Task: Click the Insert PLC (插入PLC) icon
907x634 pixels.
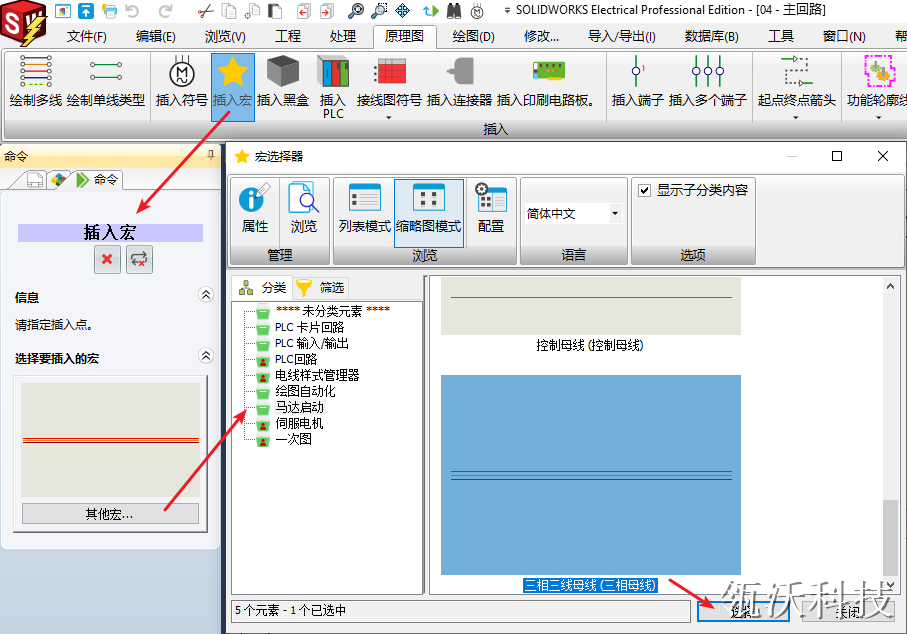Action: click(333, 86)
